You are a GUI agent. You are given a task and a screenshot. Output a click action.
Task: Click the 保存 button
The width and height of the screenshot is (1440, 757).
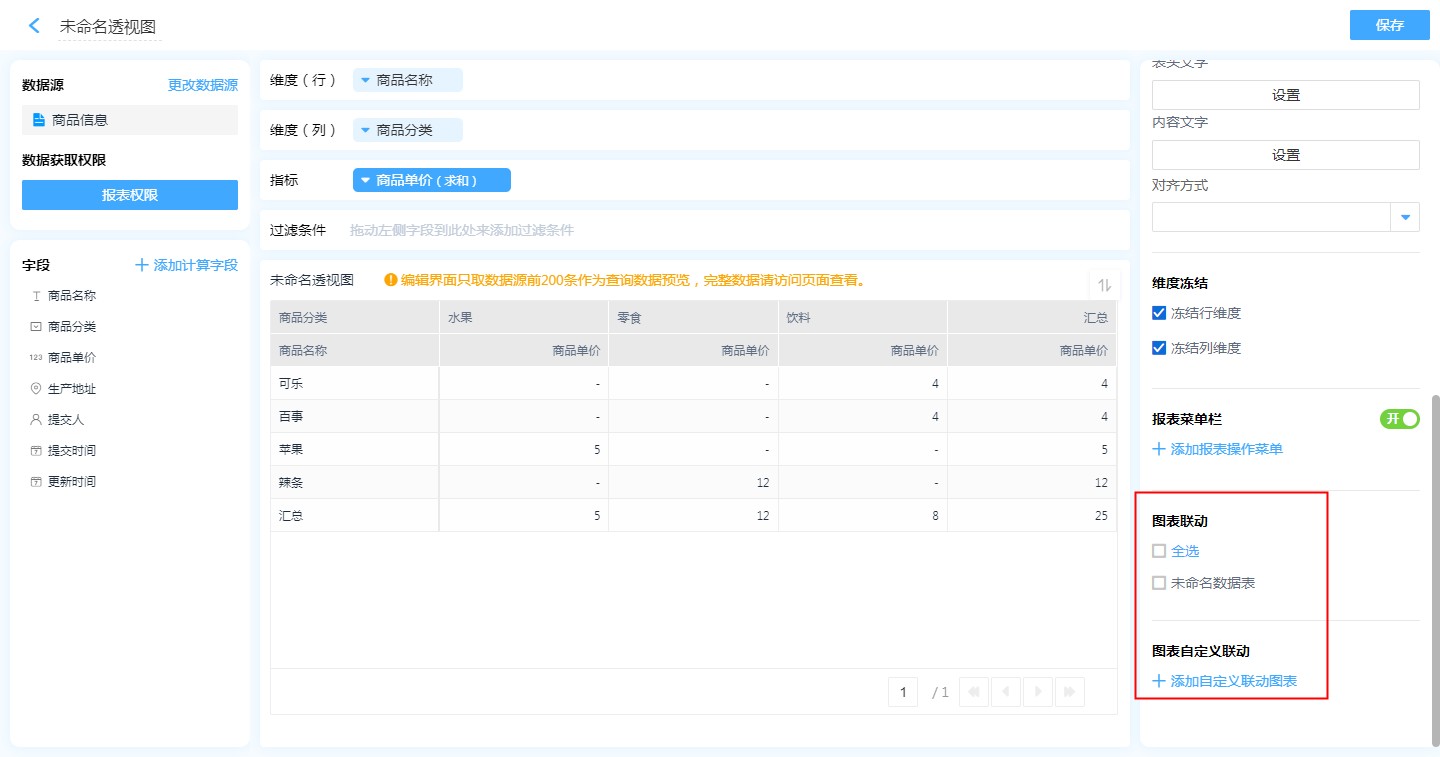click(x=1389, y=25)
